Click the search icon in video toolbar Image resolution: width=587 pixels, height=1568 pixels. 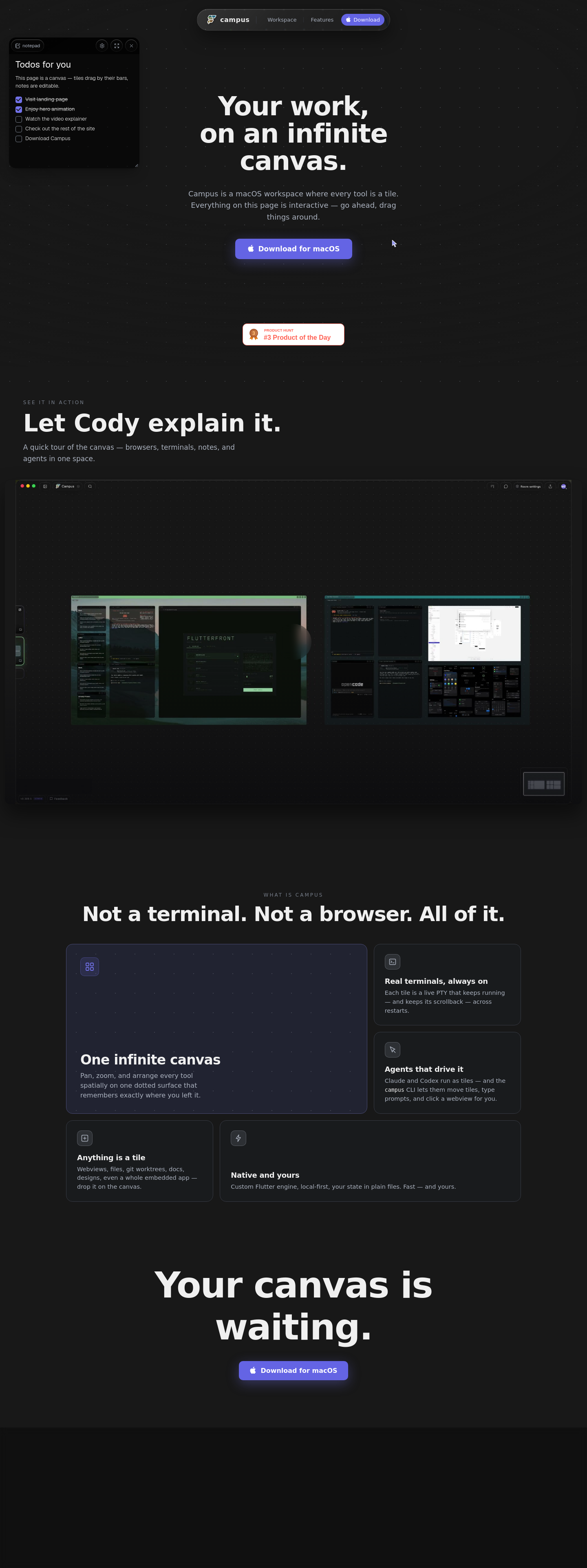pyautogui.click(x=90, y=486)
